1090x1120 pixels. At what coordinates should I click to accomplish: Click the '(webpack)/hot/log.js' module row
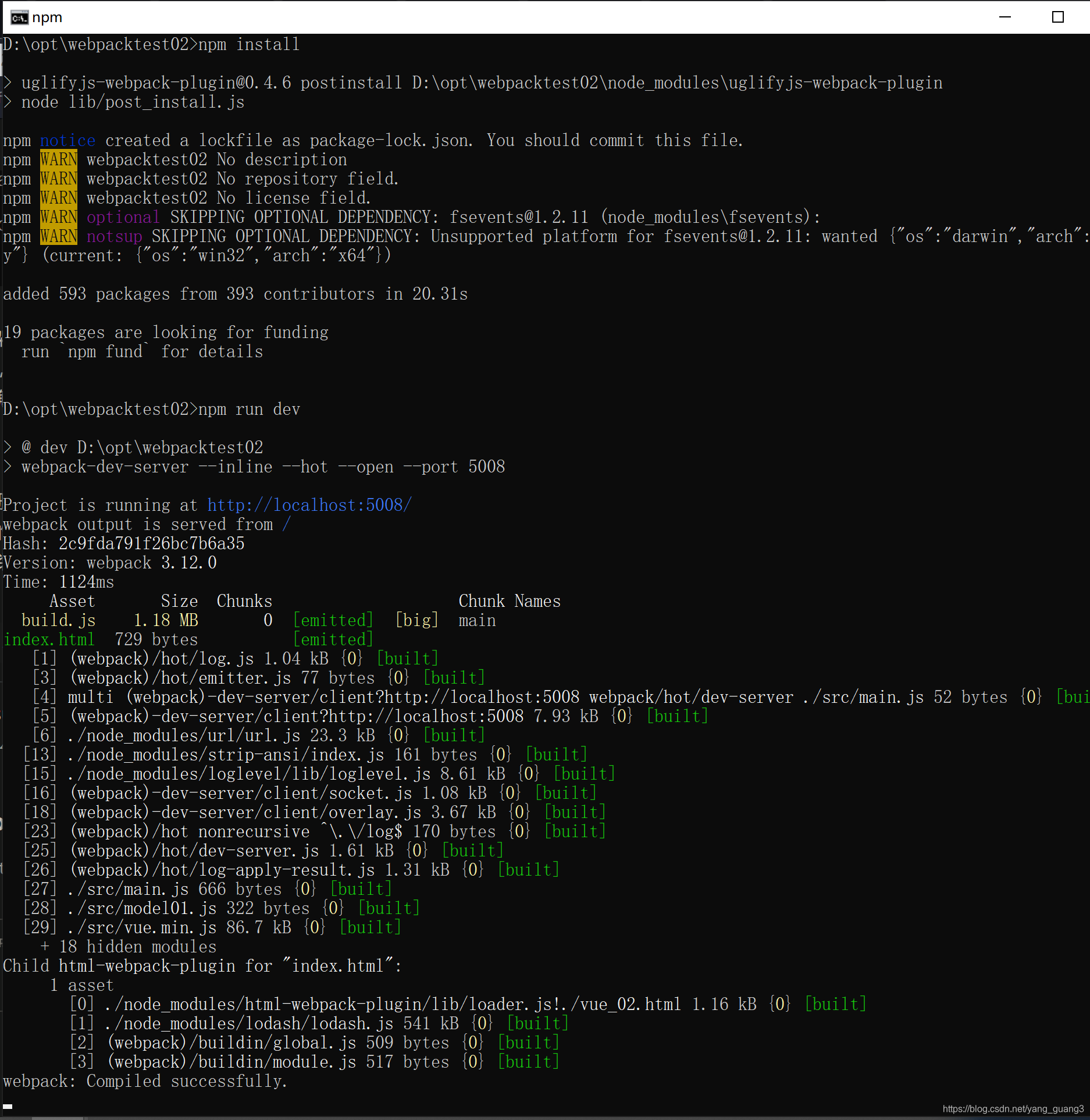[235, 659]
